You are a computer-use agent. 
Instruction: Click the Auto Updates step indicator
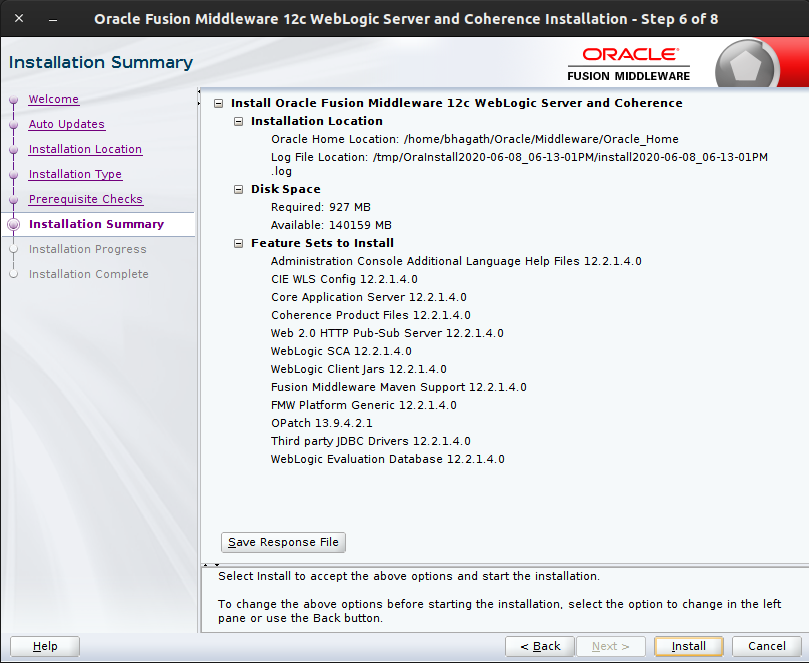14,124
